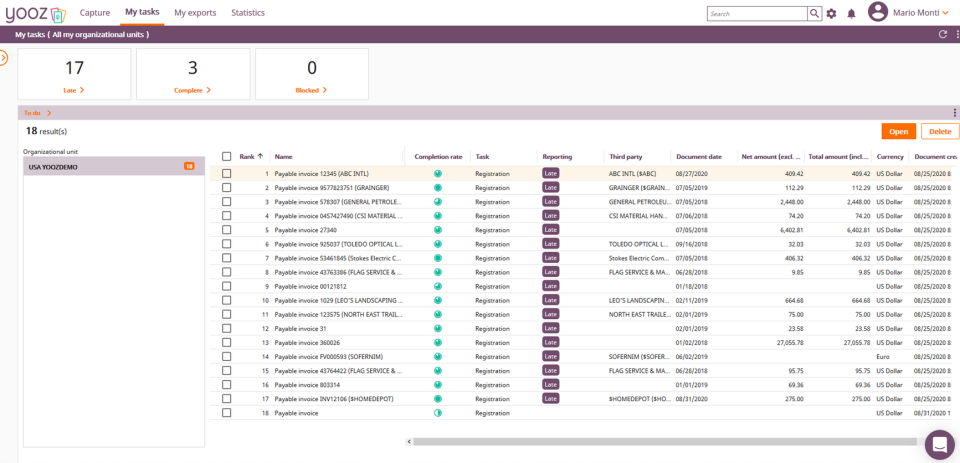Click Payable invoice 31 row name

click(301, 328)
